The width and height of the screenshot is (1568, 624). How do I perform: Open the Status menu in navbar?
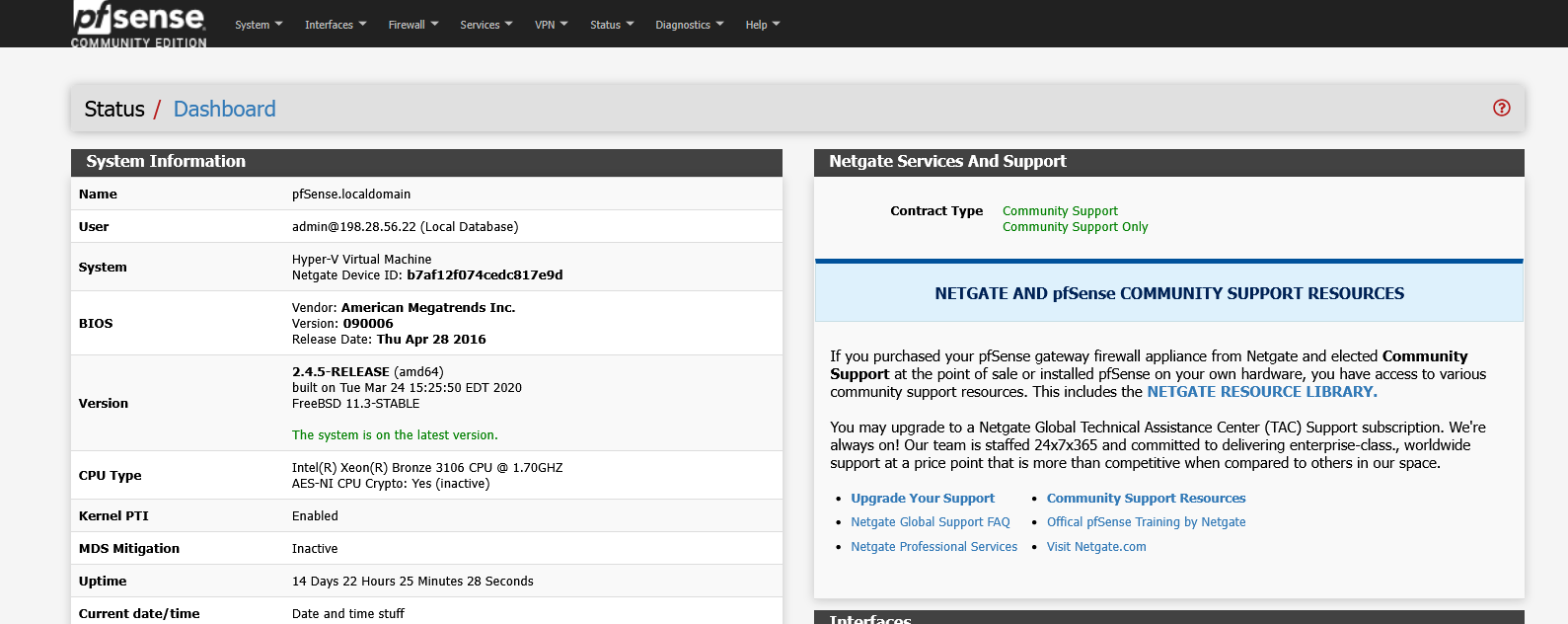click(x=612, y=25)
